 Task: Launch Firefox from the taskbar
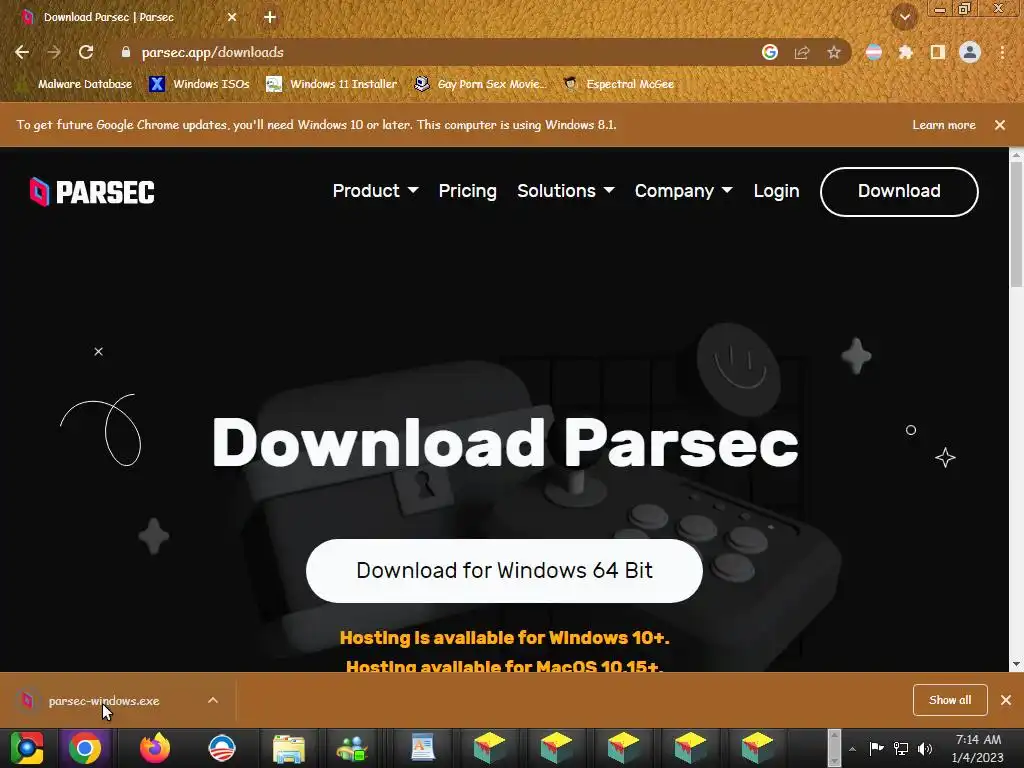point(155,748)
